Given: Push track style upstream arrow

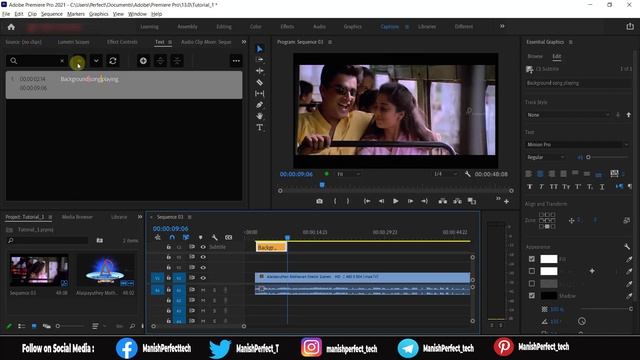Looking at the screenshot, I should (x=629, y=115).
